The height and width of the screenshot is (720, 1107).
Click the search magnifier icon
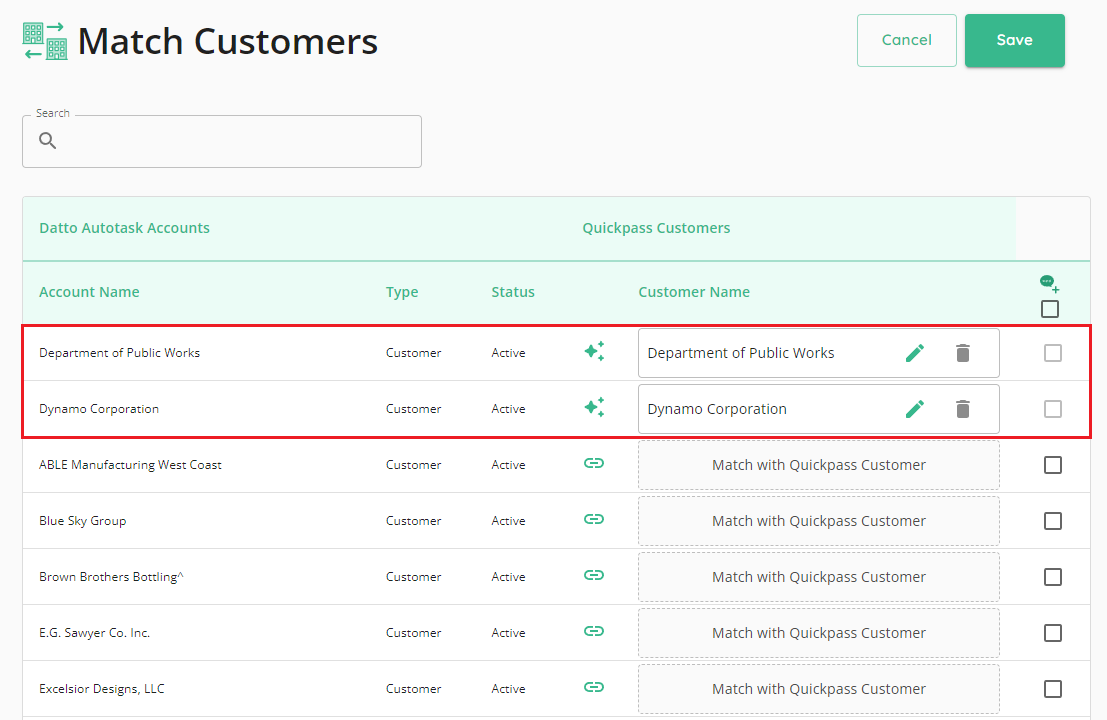tap(47, 140)
